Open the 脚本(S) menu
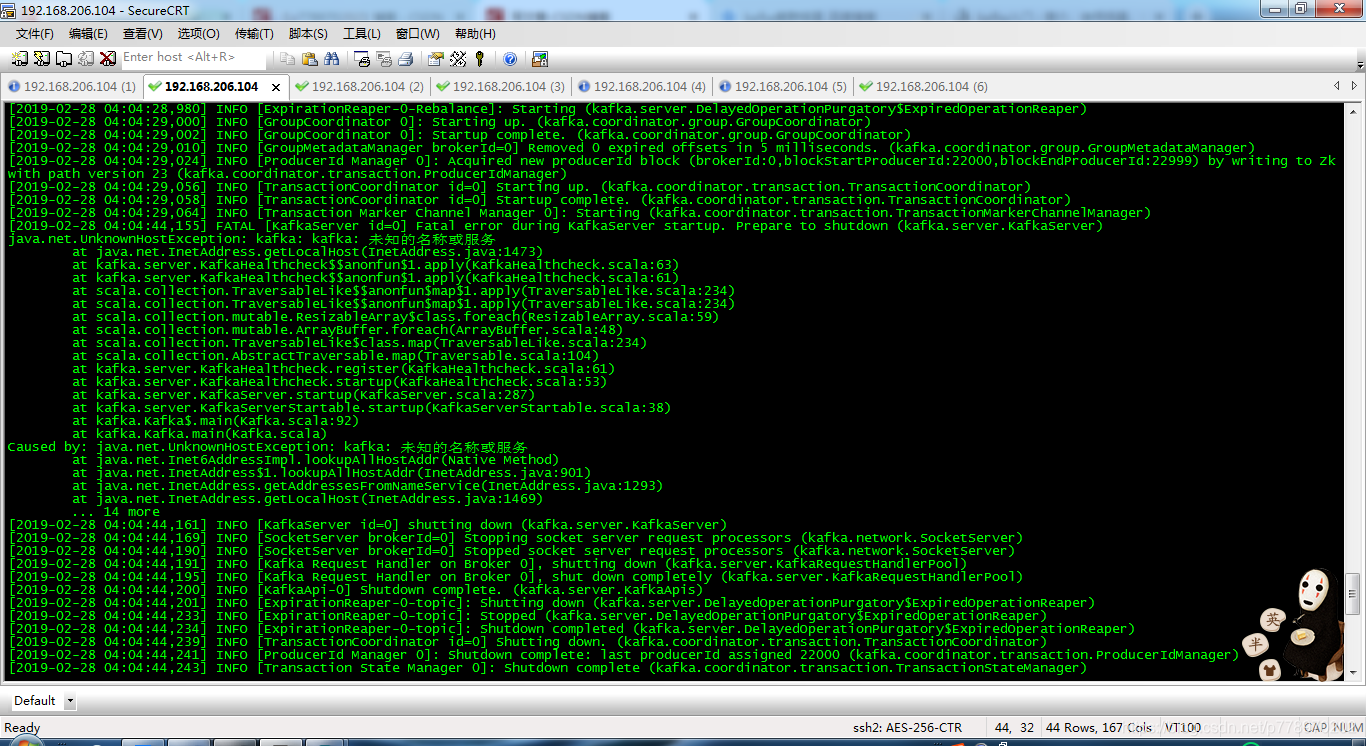 (x=308, y=34)
